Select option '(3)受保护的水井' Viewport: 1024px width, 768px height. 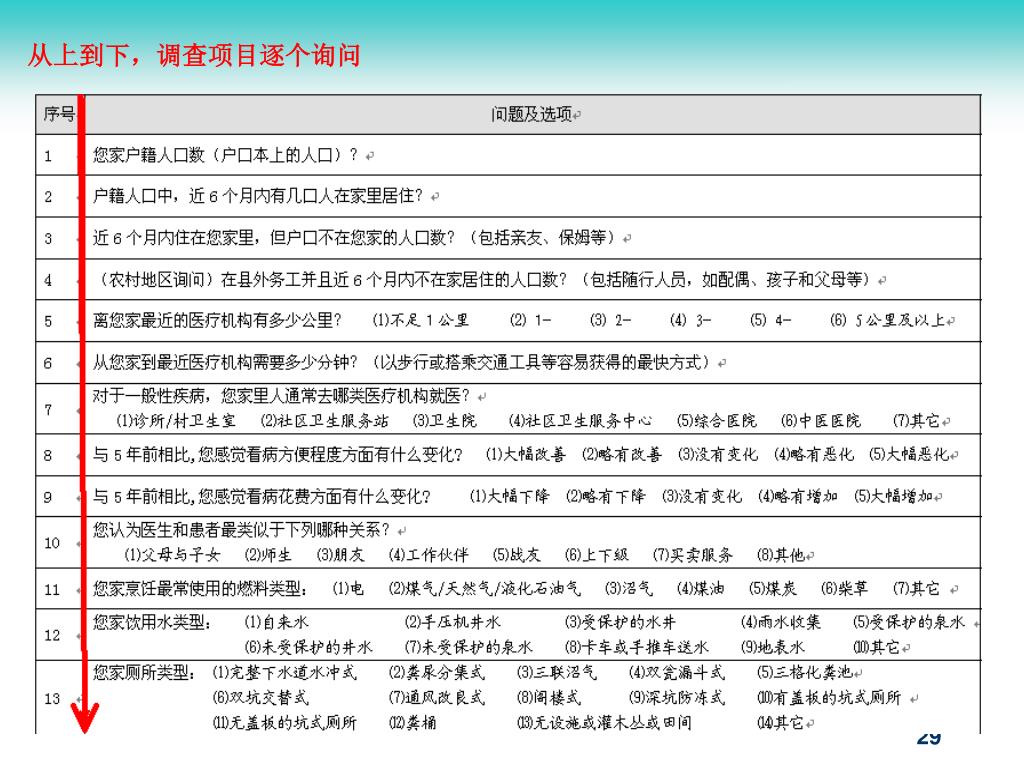[x=620, y=622]
